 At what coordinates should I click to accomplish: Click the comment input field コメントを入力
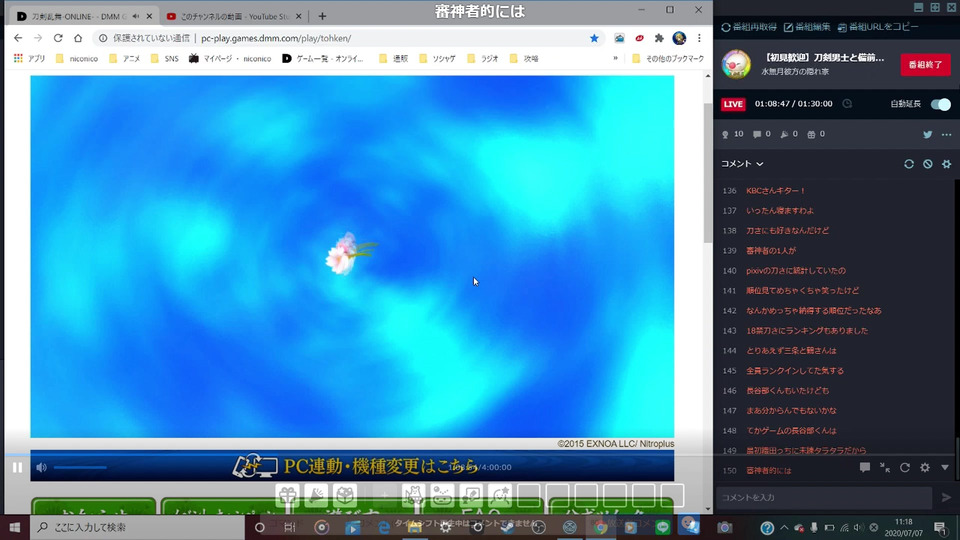(x=824, y=498)
